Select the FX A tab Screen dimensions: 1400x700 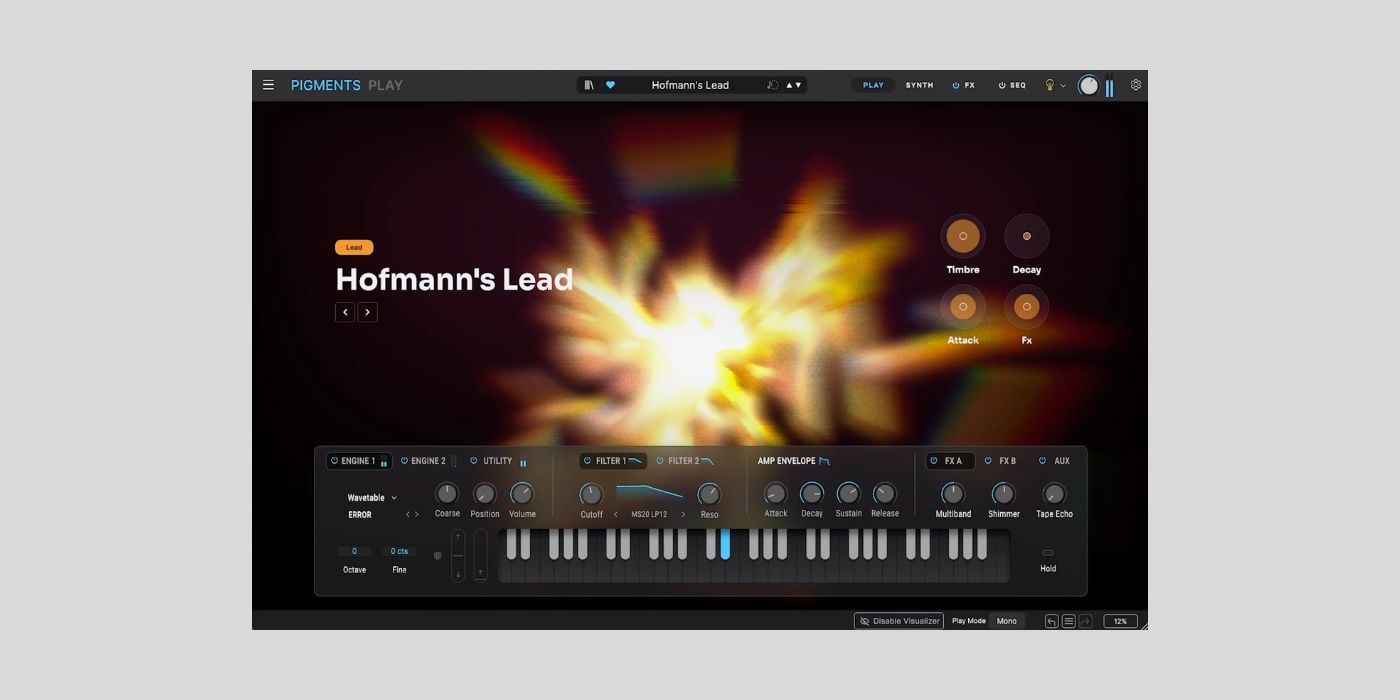click(953, 461)
